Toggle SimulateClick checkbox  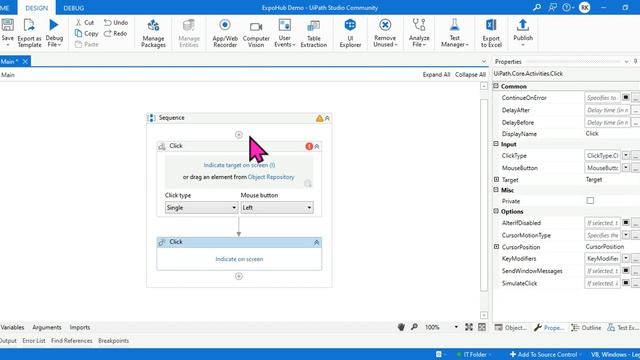(626, 283)
